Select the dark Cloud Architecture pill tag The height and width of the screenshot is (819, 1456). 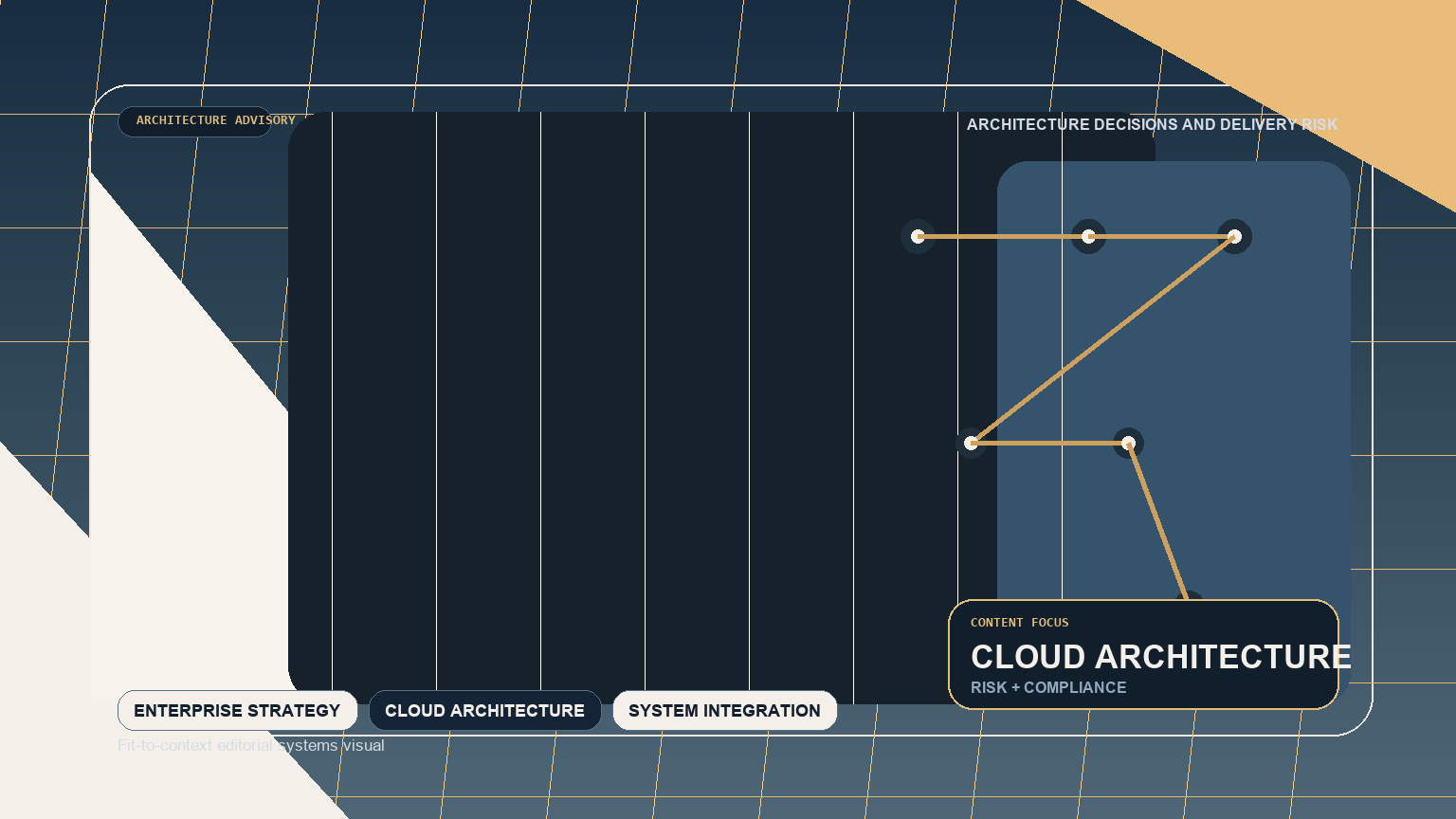(x=484, y=711)
